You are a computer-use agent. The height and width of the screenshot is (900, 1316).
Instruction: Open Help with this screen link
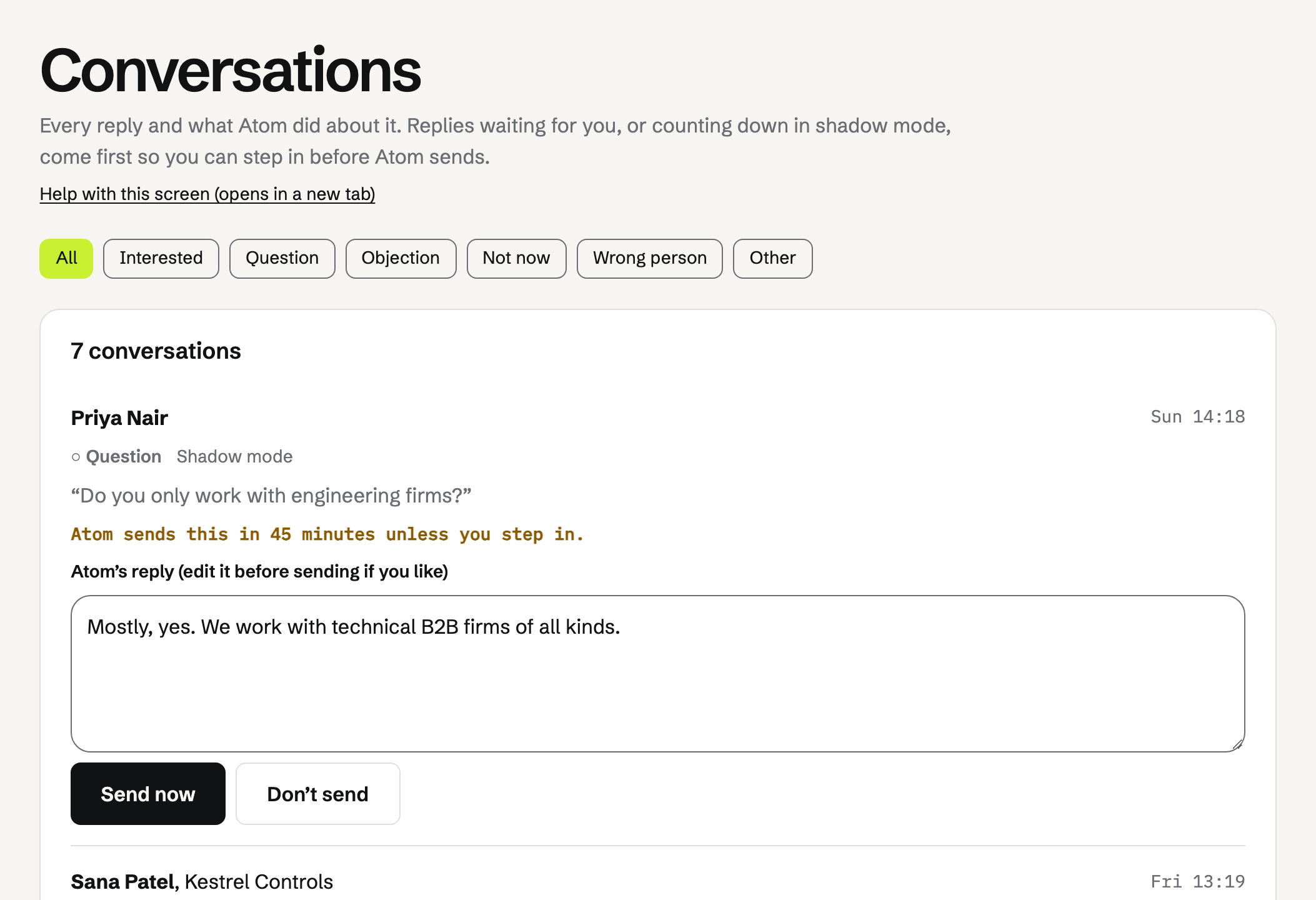pyautogui.click(x=207, y=194)
